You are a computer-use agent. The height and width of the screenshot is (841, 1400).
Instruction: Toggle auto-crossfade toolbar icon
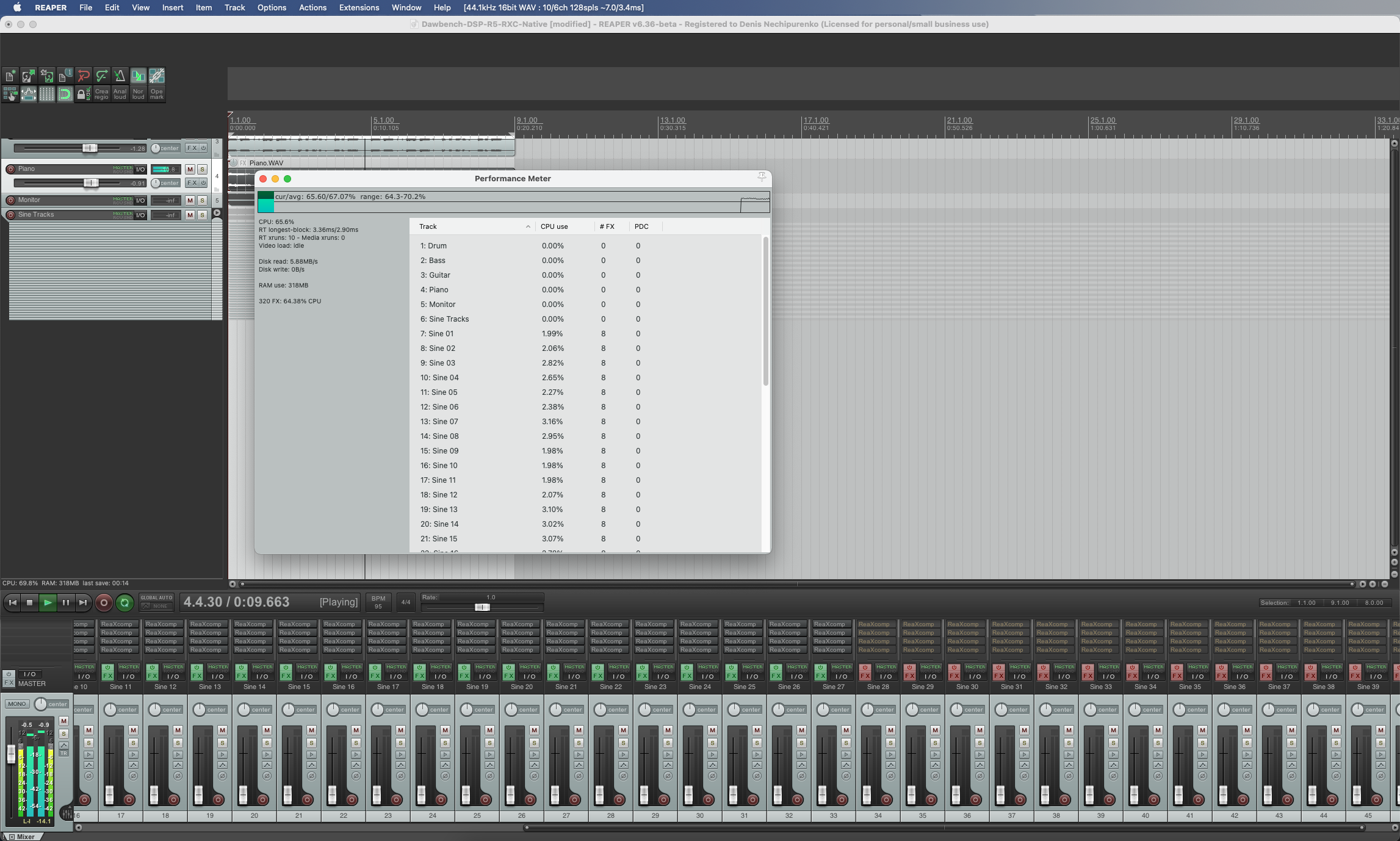[139, 76]
